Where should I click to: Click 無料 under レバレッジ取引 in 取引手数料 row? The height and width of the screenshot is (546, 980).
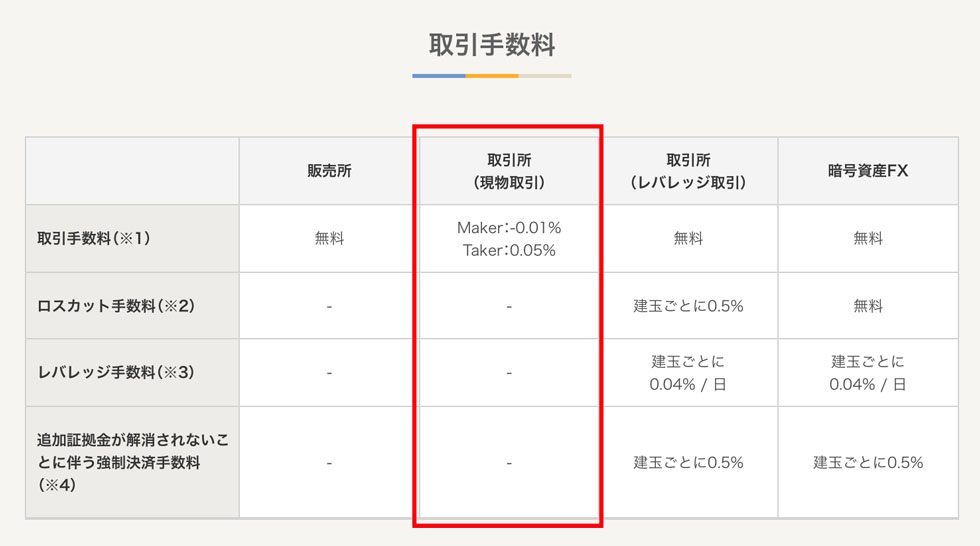click(688, 239)
